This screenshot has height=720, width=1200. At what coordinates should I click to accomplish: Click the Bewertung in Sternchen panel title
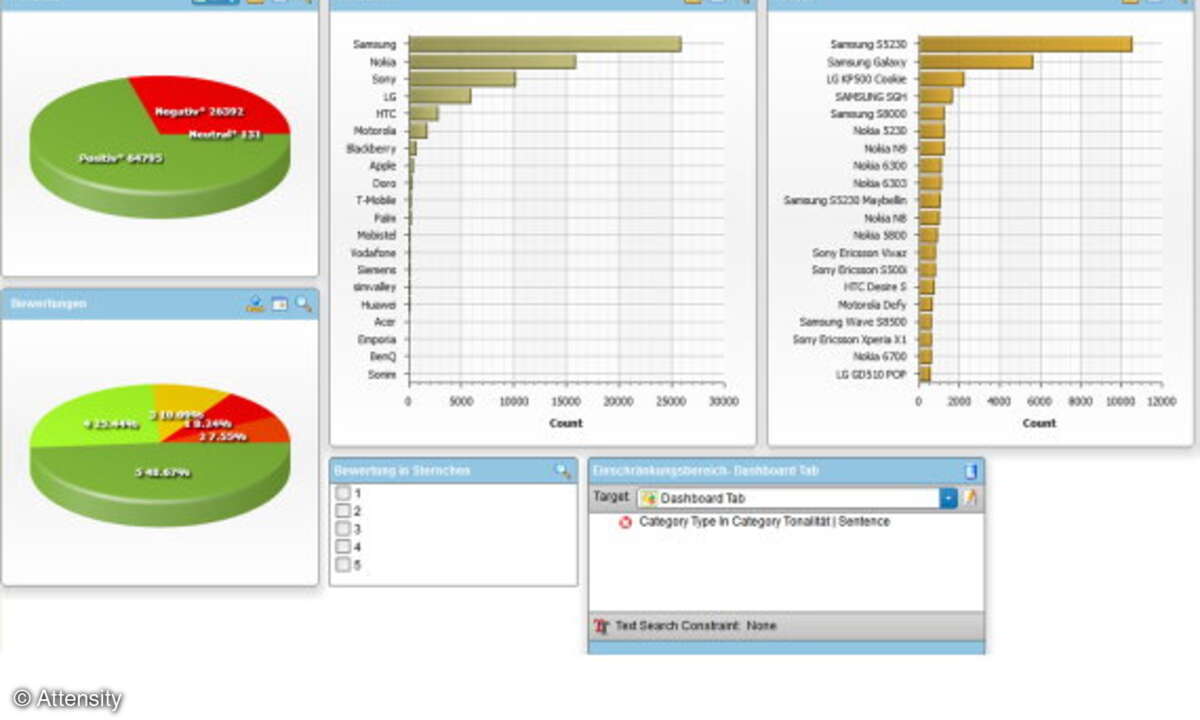click(402, 471)
